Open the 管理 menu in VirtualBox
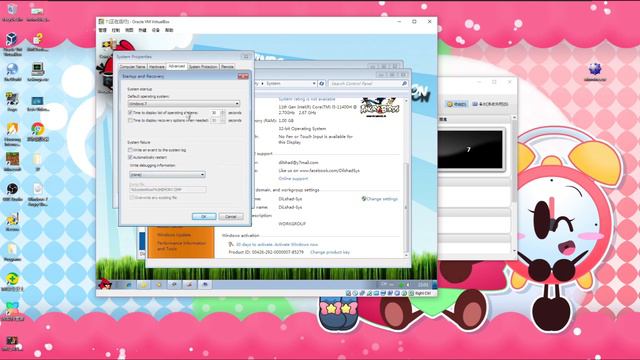Viewport: 640px width, 360px height. (x=103, y=30)
